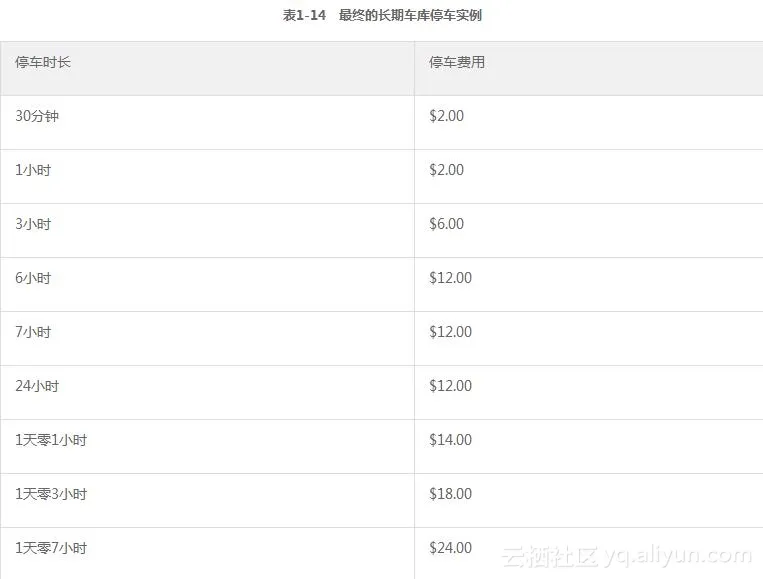Select the 30分钟 duration cell
Image resolution: width=763 pixels, height=579 pixels.
tap(37, 116)
